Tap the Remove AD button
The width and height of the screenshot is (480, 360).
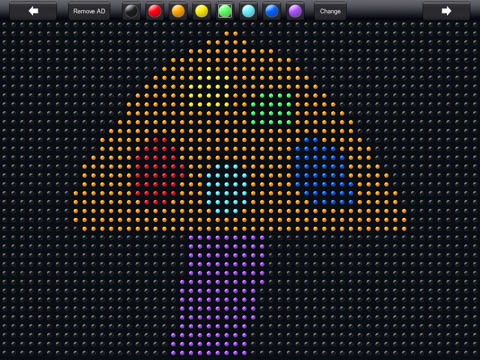[x=89, y=11]
